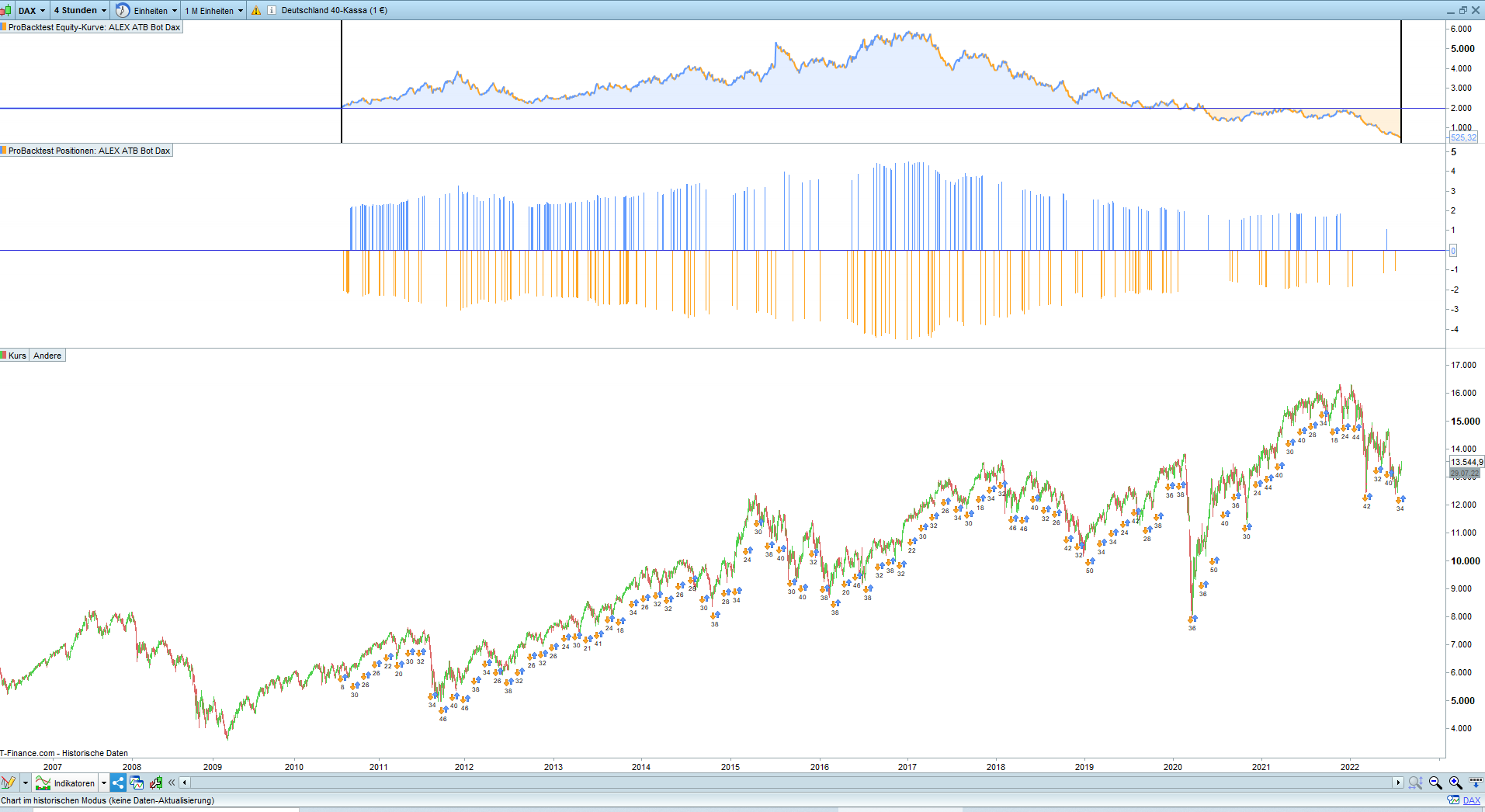Screen dimensions: 1485x812
Task: Click the 17.000 price axis label
Action: [x=1464, y=365]
